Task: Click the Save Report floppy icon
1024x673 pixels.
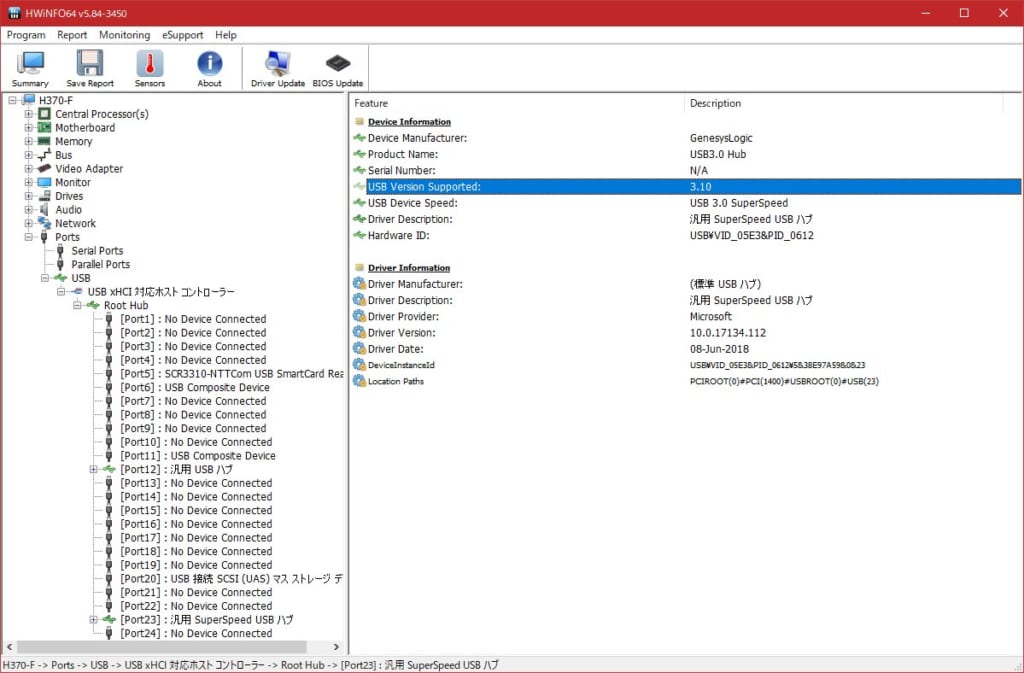Action: click(x=90, y=68)
